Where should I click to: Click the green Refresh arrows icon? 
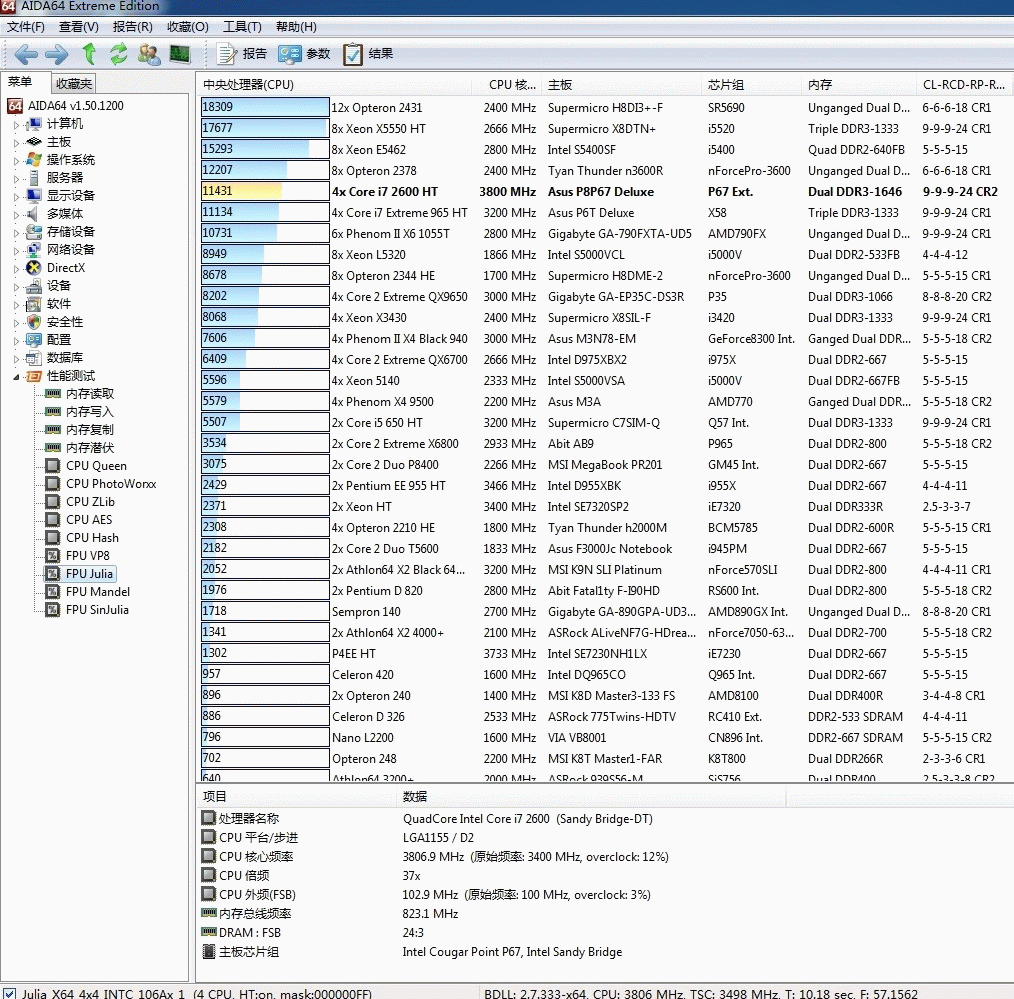click(x=119, y=54)
